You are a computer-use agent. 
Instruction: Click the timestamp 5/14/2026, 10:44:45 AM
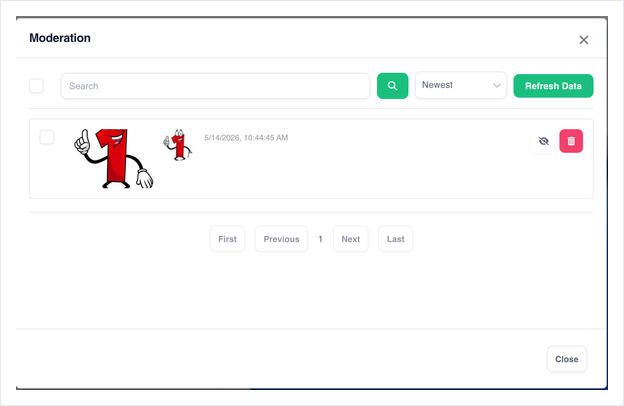(246, 138)
